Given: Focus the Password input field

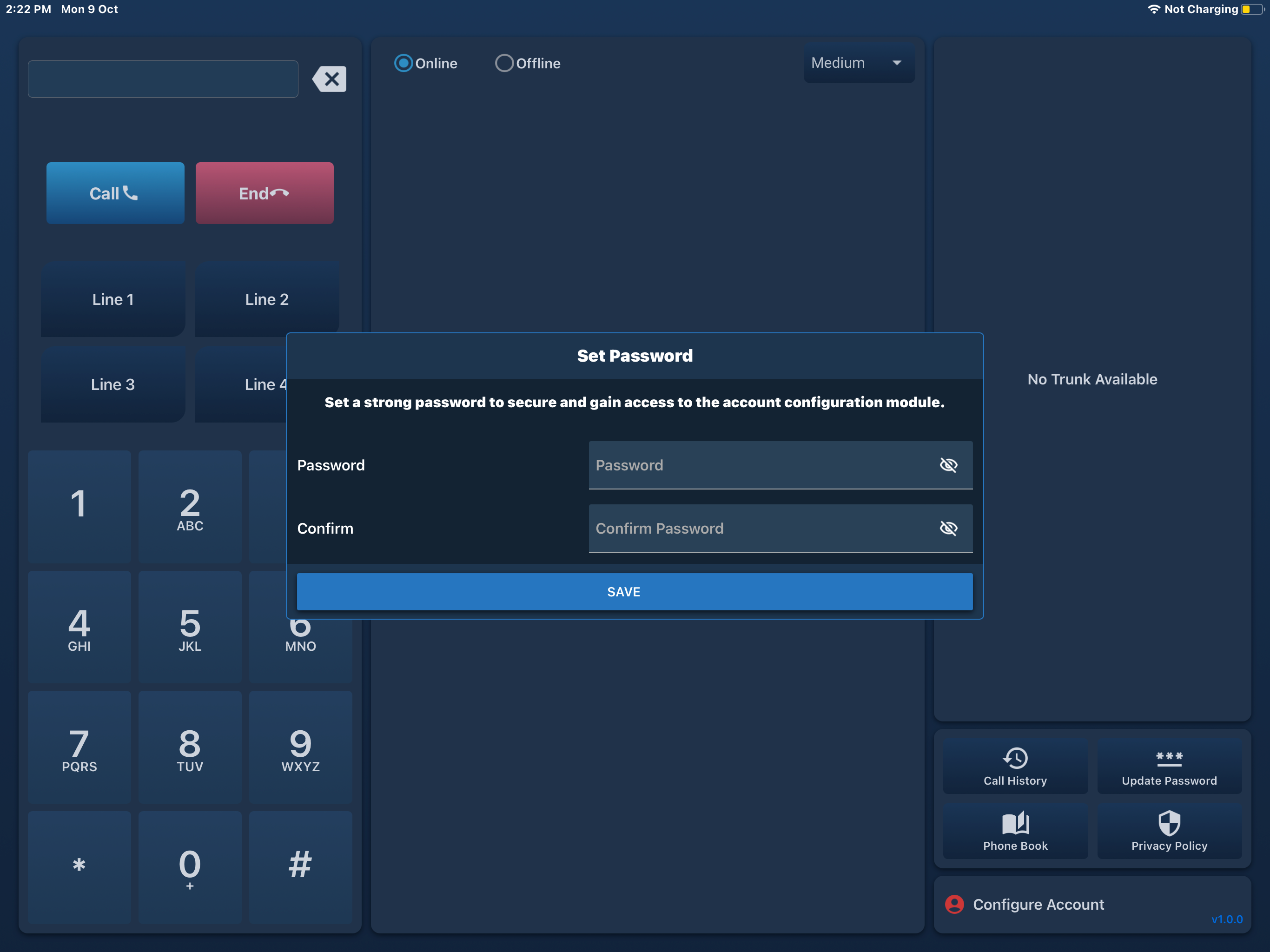Looking at the screenshot, I should coord(758,465).
